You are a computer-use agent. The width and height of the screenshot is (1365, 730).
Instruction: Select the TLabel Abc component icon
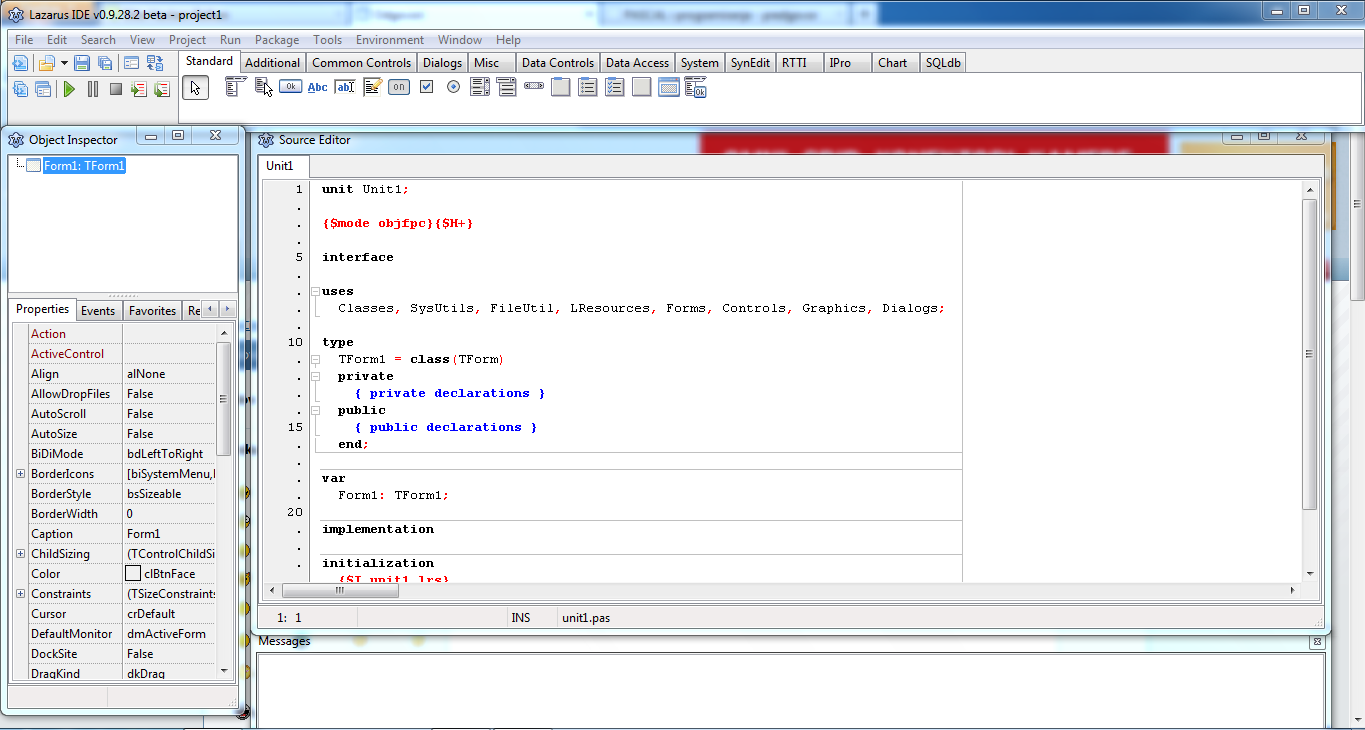[317, 87]
